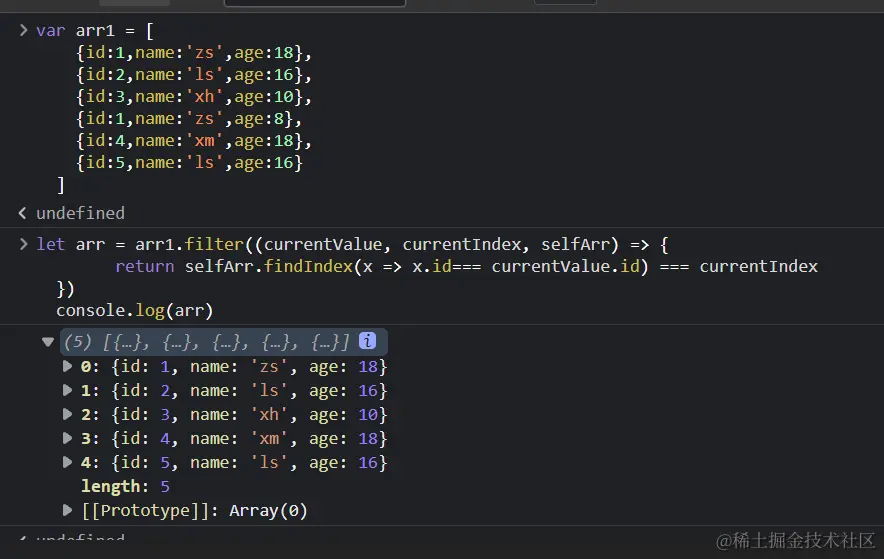Image resolution: width=884 pixels, height=559 pixels.
Task: Expand array item 0 with name 'zs'
Action: [67, 366]
